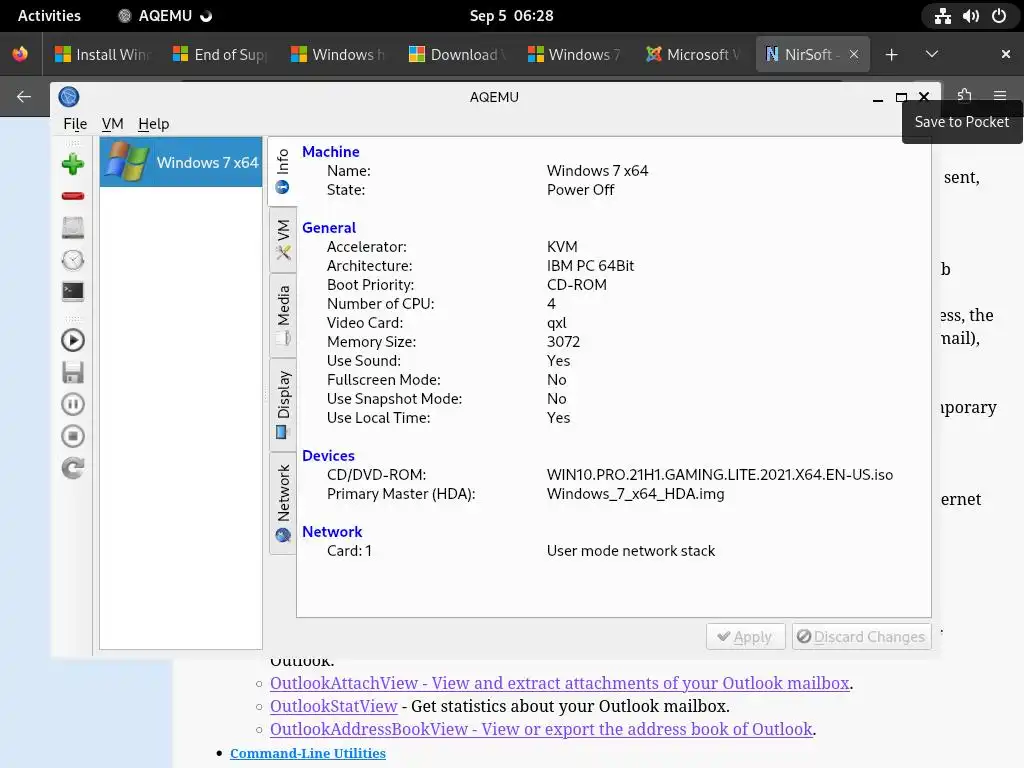This screenshot has height=768, width=1024.
Task: Switch to Microsoft browser tab
Action: [693, 54]
